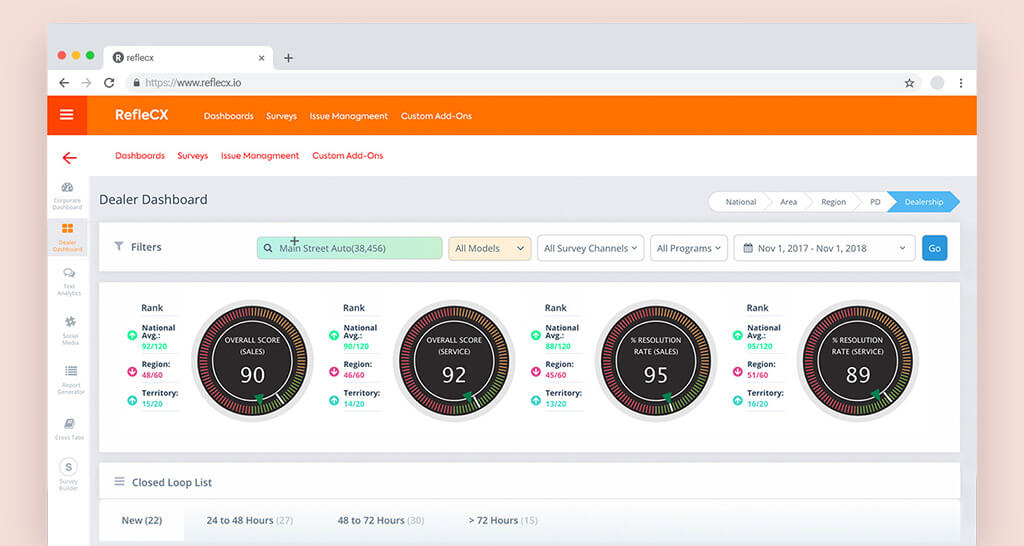The image size is (1024, 546).
Task: Open Report Generator from sidebar
Action: 68,377
